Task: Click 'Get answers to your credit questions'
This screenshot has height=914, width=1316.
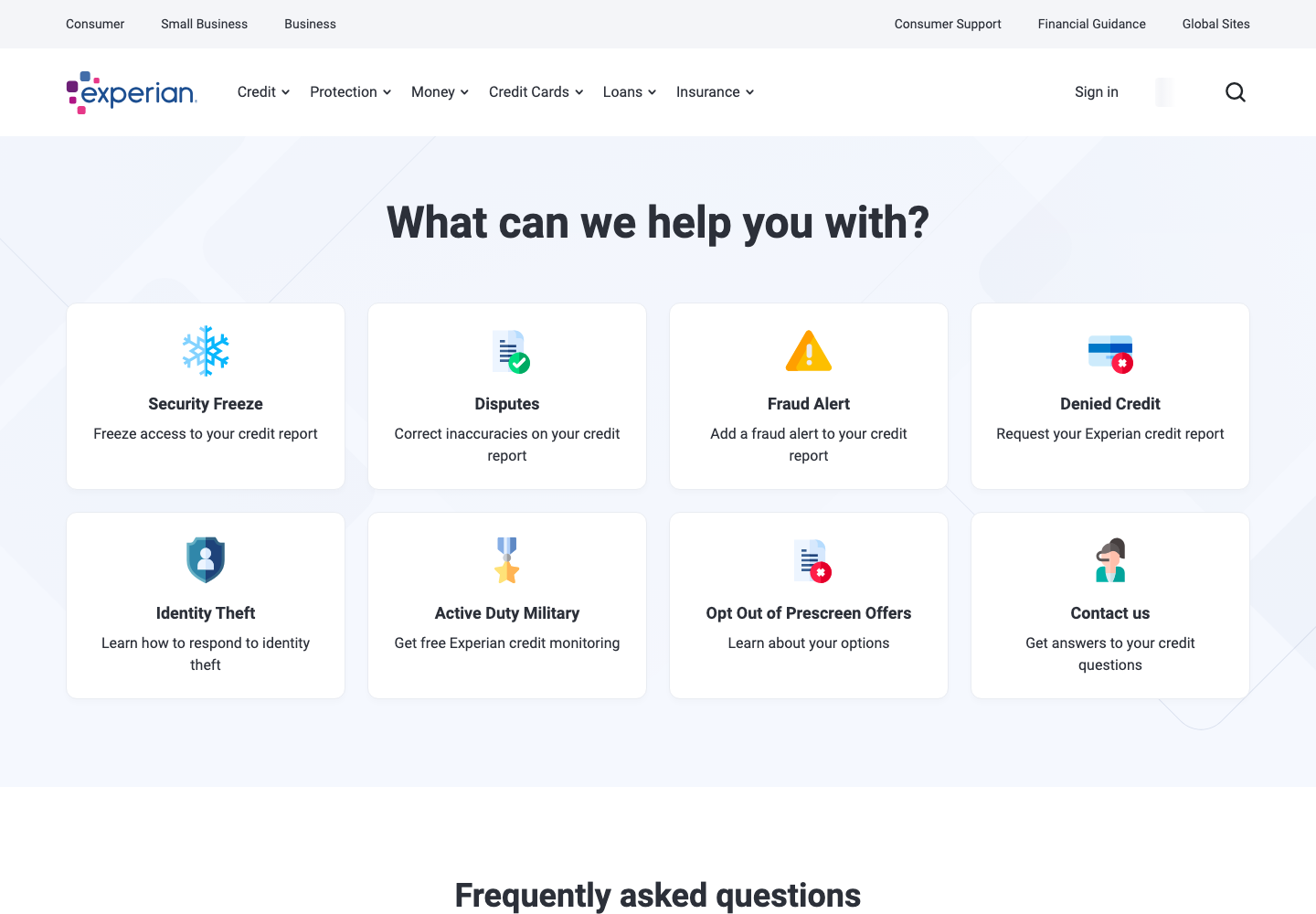Action: [1110, 654]
